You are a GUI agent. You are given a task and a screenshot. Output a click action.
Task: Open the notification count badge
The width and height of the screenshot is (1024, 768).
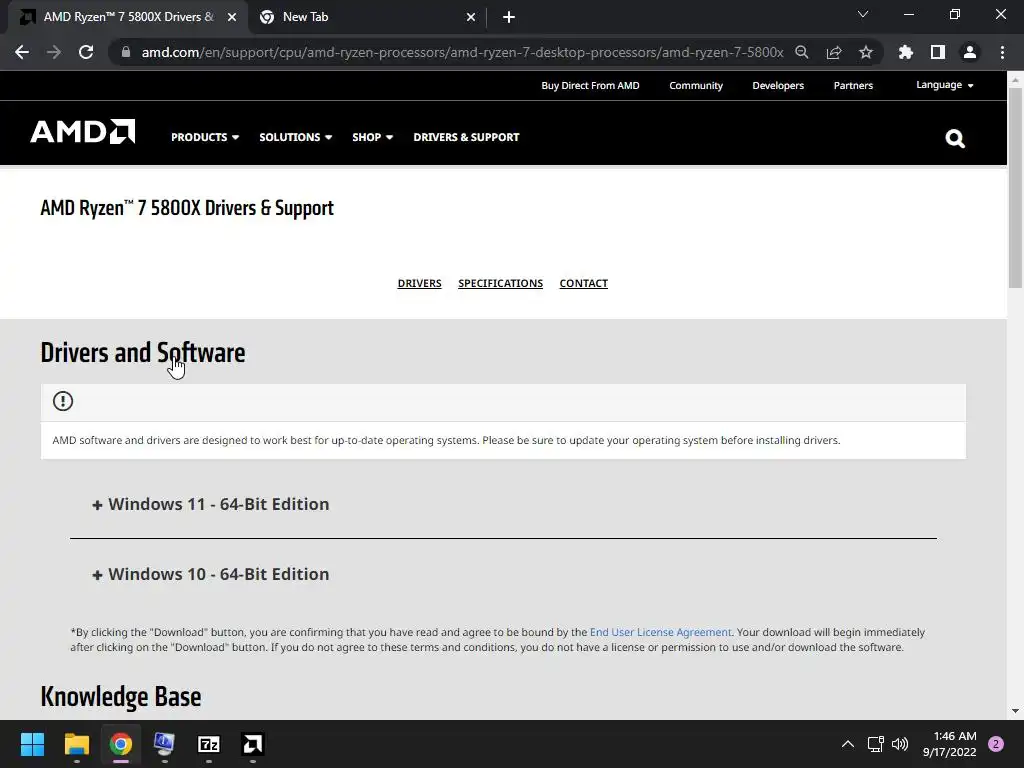click(996, 744)
